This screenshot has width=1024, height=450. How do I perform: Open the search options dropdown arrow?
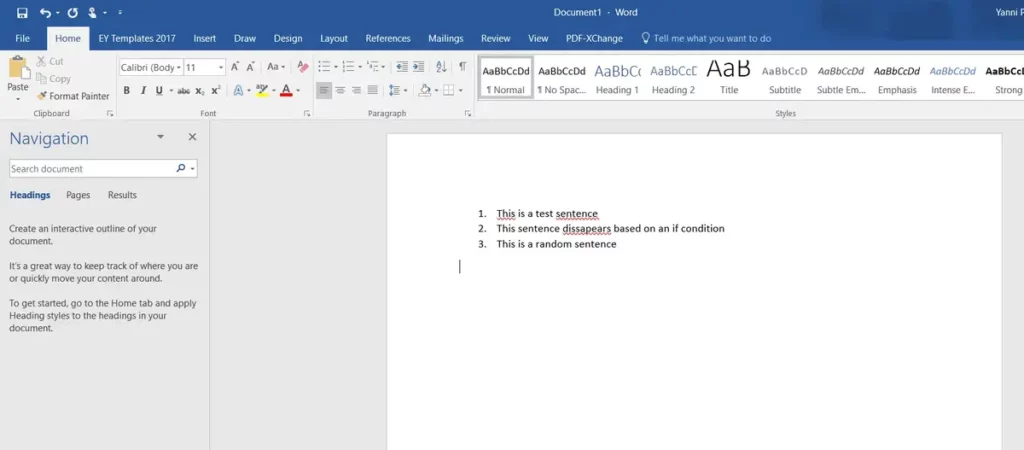click(x=193, y=169)
